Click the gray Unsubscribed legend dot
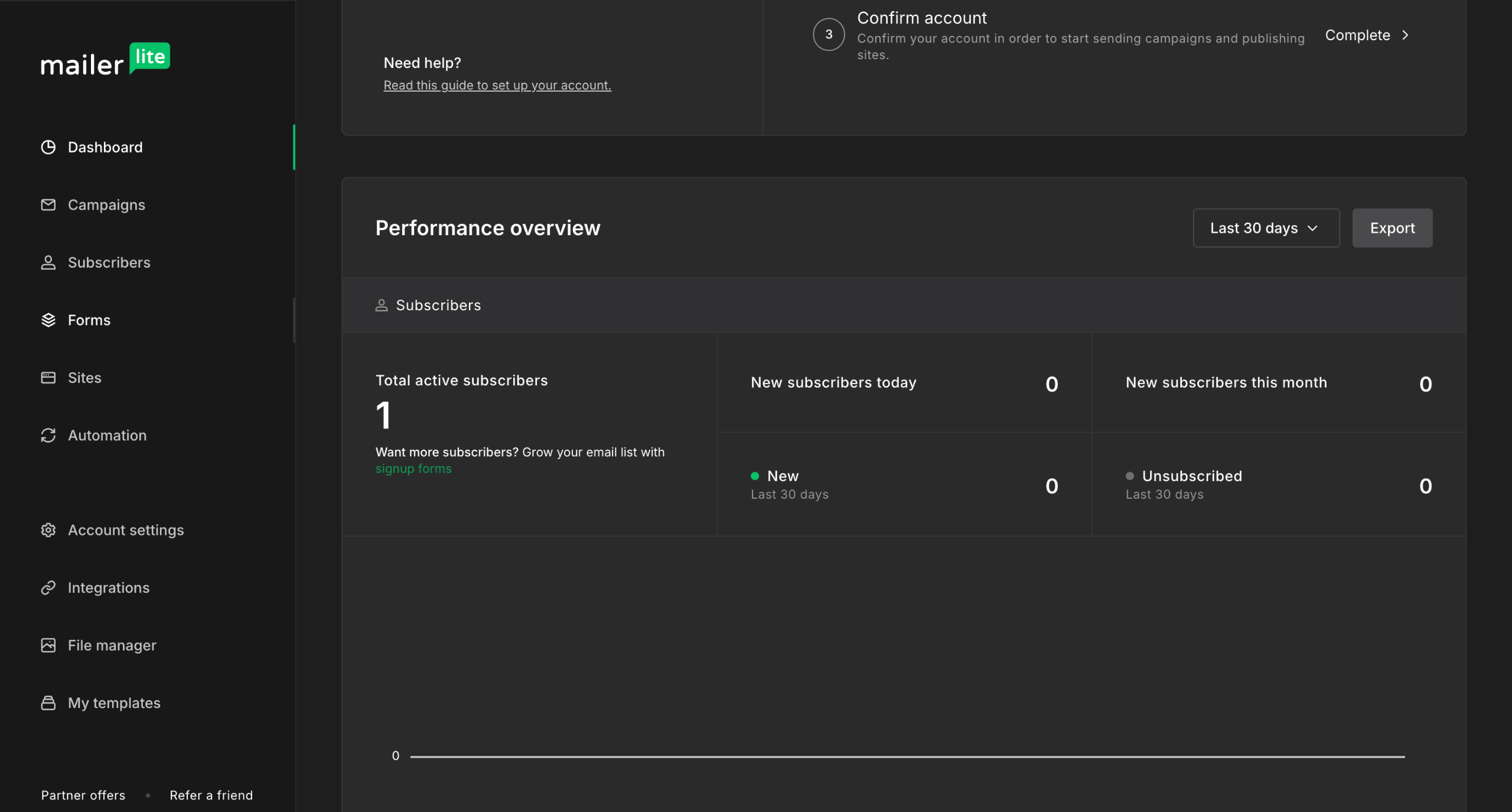 pos(1130,476)
